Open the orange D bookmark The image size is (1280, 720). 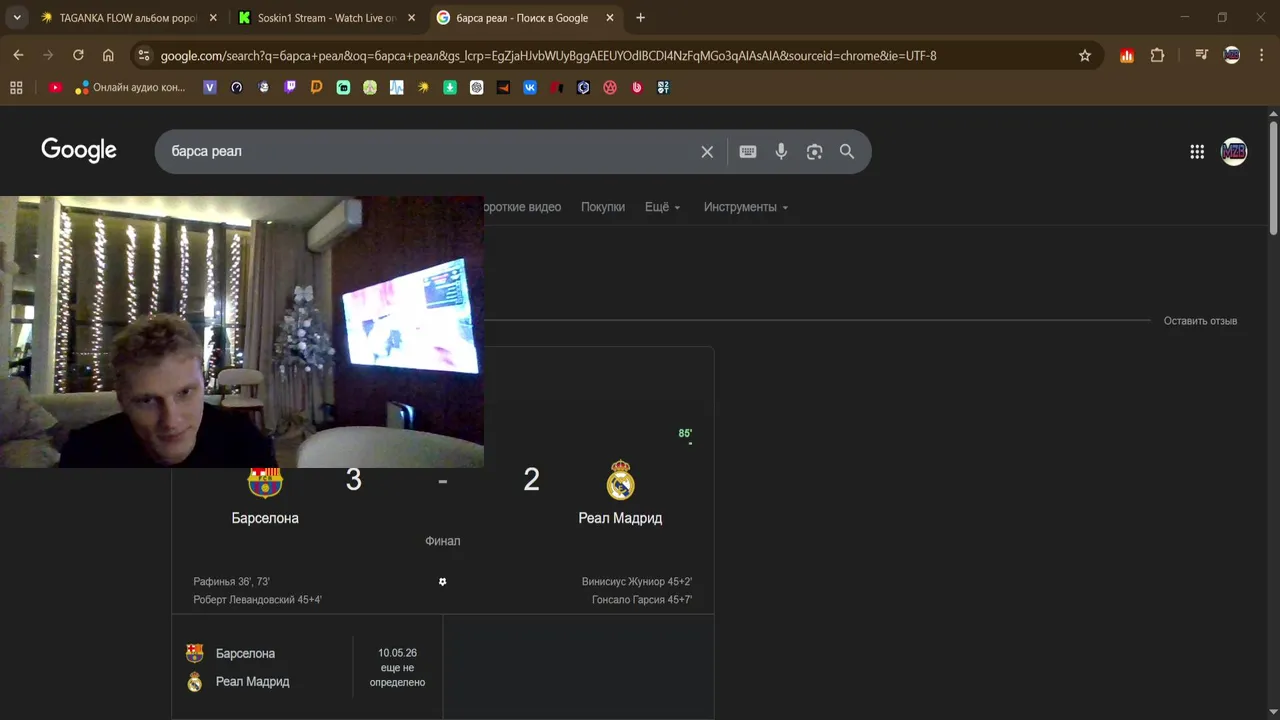tap(317, 87)
